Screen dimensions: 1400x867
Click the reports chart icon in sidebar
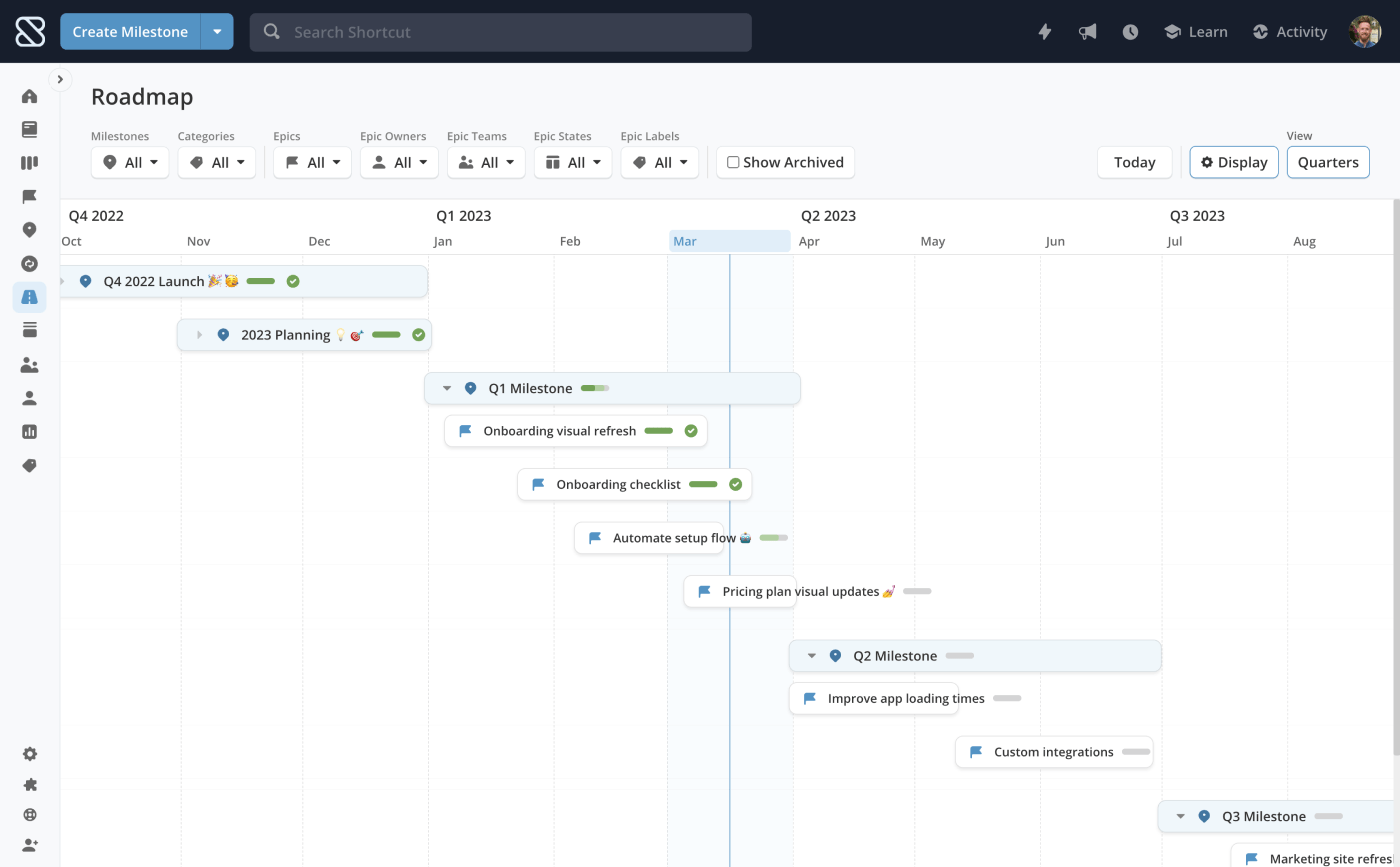click(29, 432)
